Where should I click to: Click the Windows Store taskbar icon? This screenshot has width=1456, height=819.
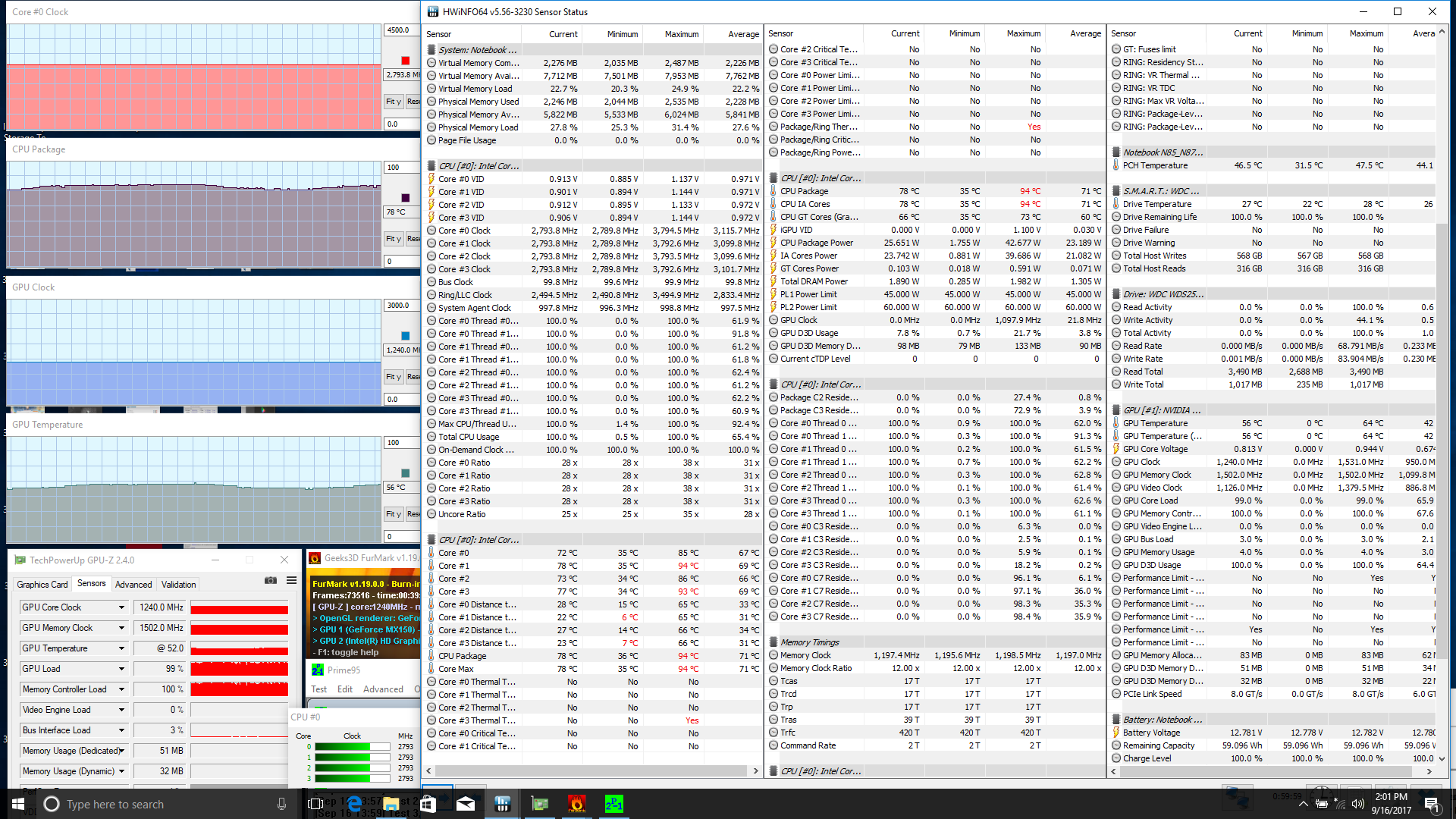(x=428, y=804)
